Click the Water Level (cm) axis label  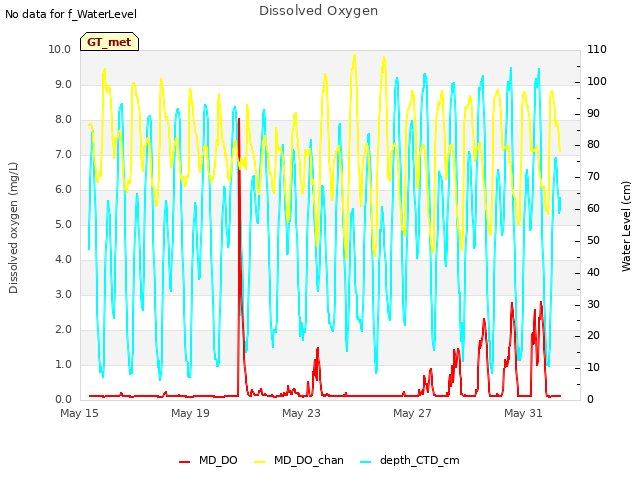coord(626,227)
